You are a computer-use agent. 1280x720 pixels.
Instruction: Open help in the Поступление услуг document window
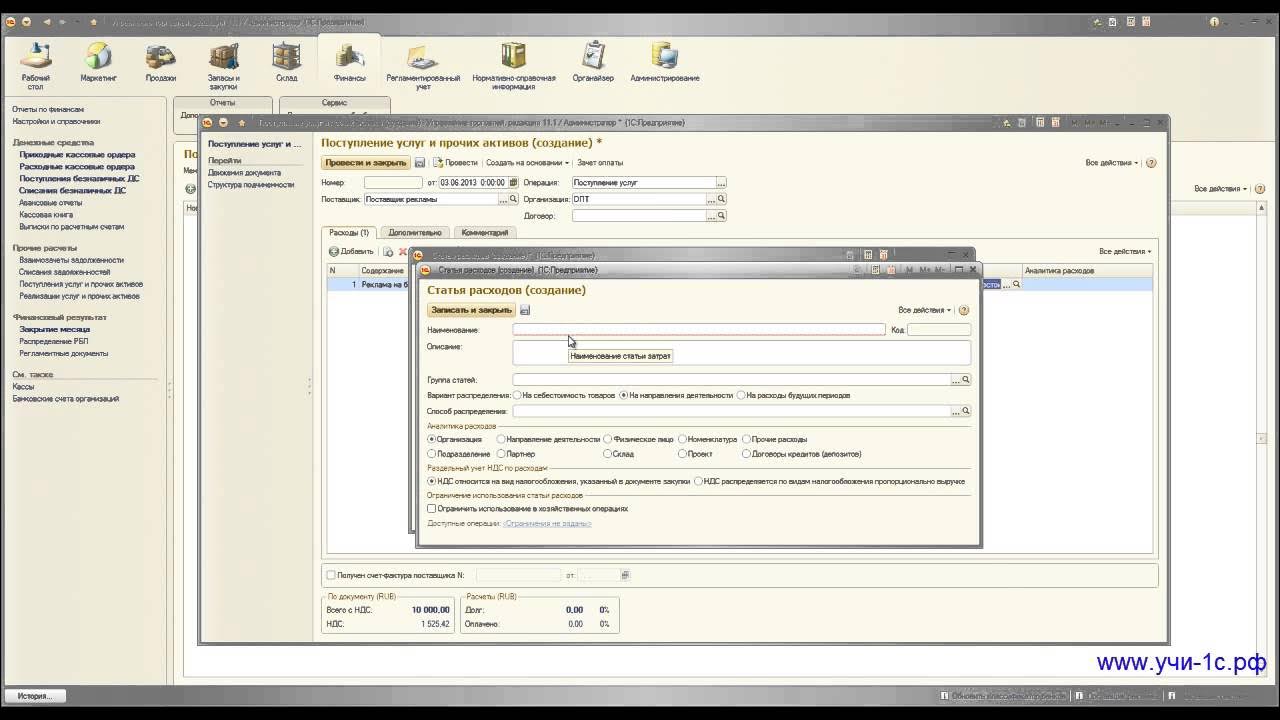[1151, 162]
